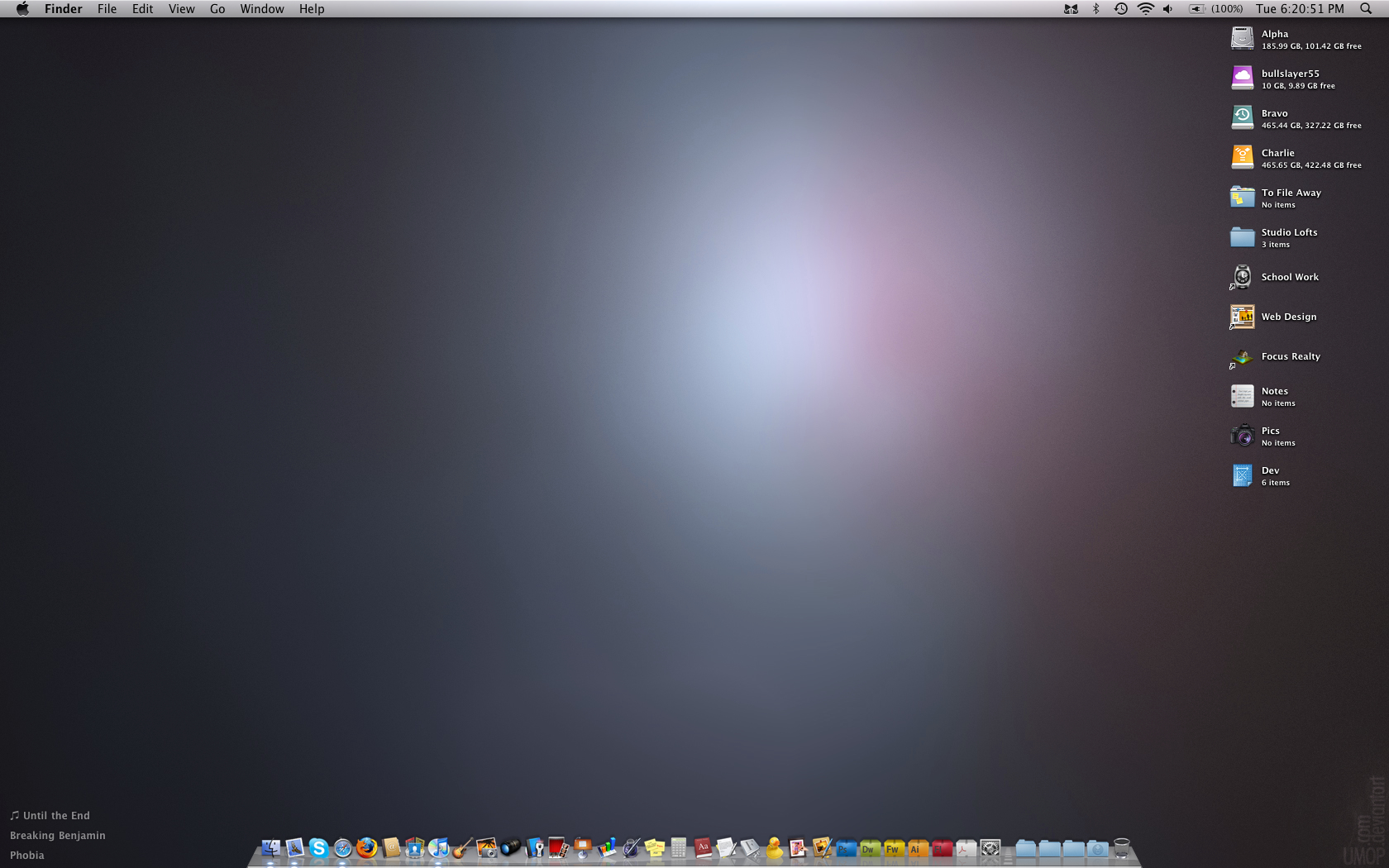
Task: Open the volume control in menu bar
Action: [x=1167, y=8]
